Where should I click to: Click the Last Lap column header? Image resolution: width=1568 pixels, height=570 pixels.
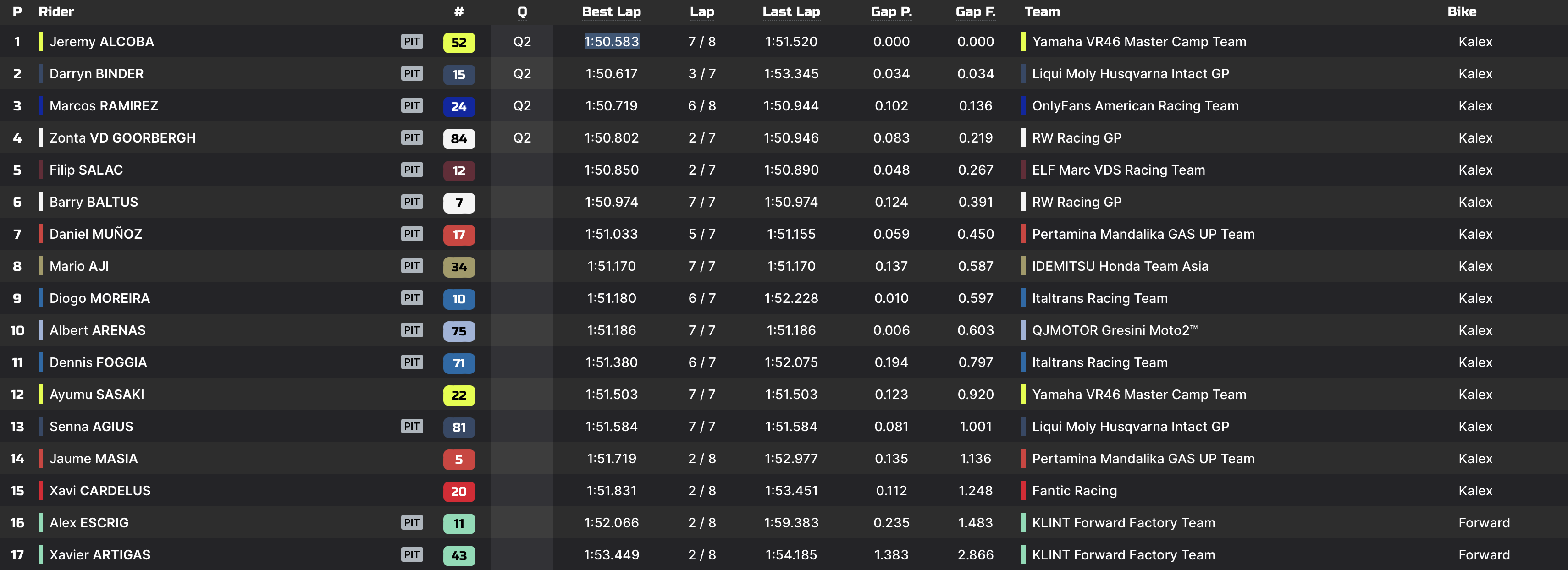[791, 11]
